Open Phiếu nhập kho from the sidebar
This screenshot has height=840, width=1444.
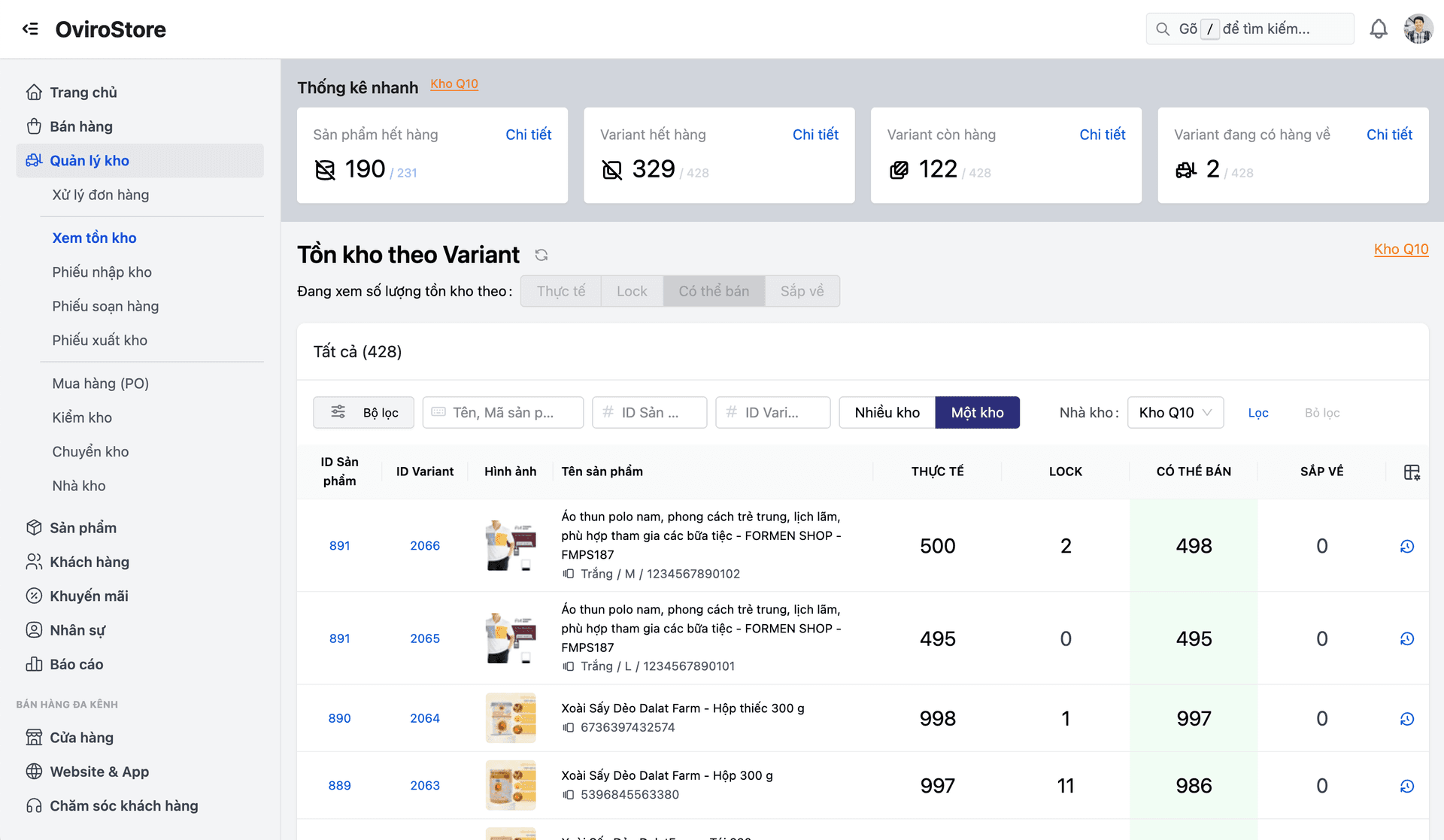point(102,272)
